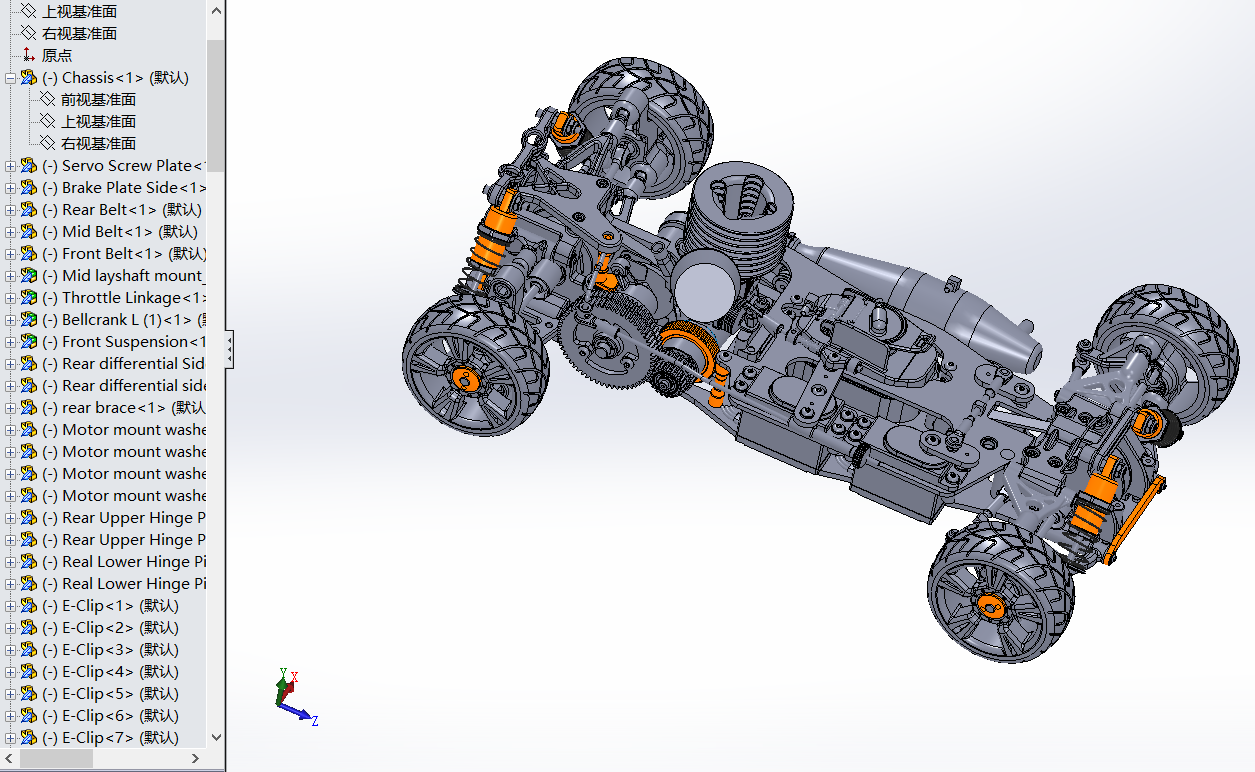Screen dimensions: 1255x772
Task: Click the Front Suspension<1> part icon
Action: (x=29, y=341)
